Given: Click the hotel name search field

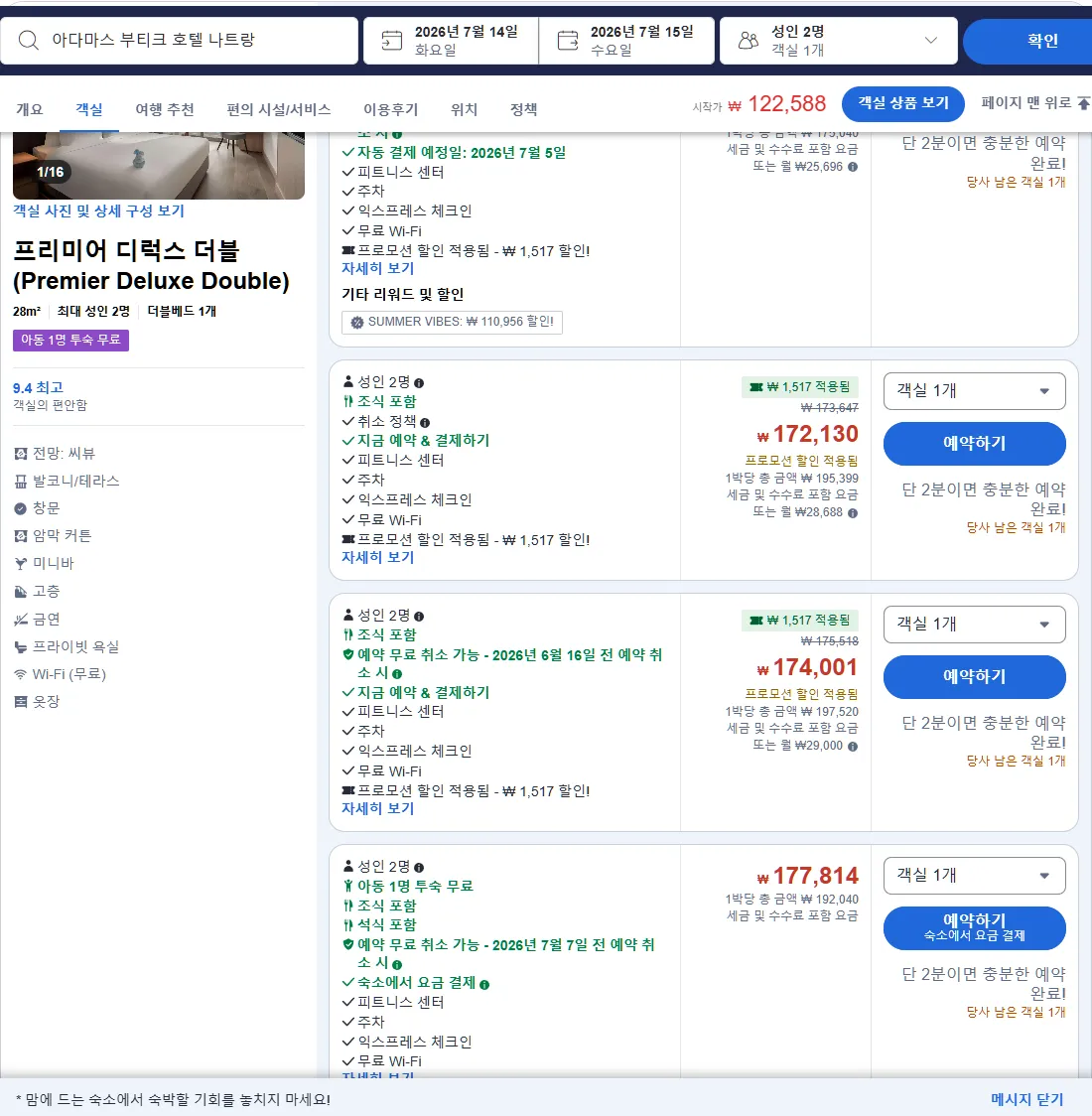Looking at the screenshot, I should click(x=180, y=41).
